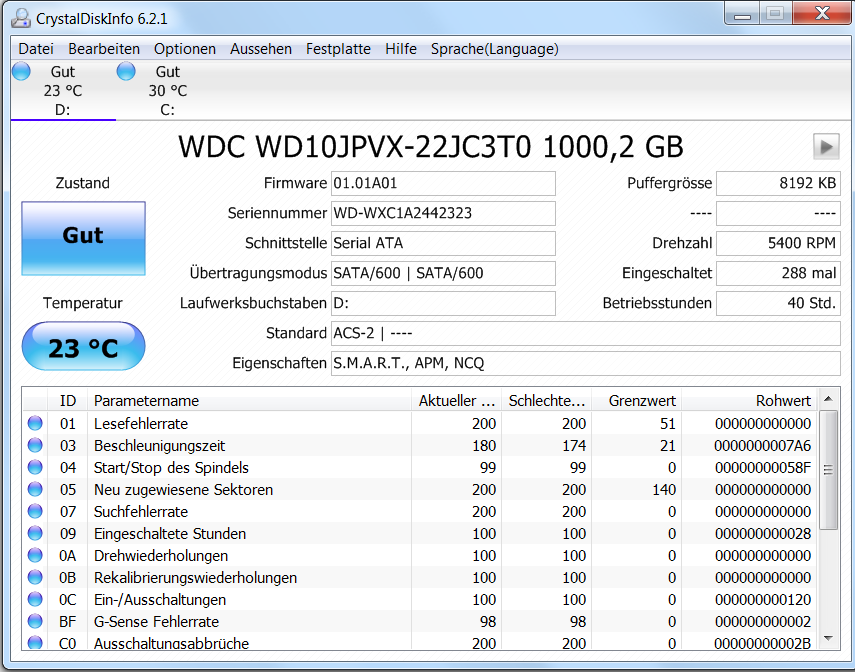Switch to the C: drive tab at 30 °C
The height and width of the screenshot is (672, 855).
167,90
